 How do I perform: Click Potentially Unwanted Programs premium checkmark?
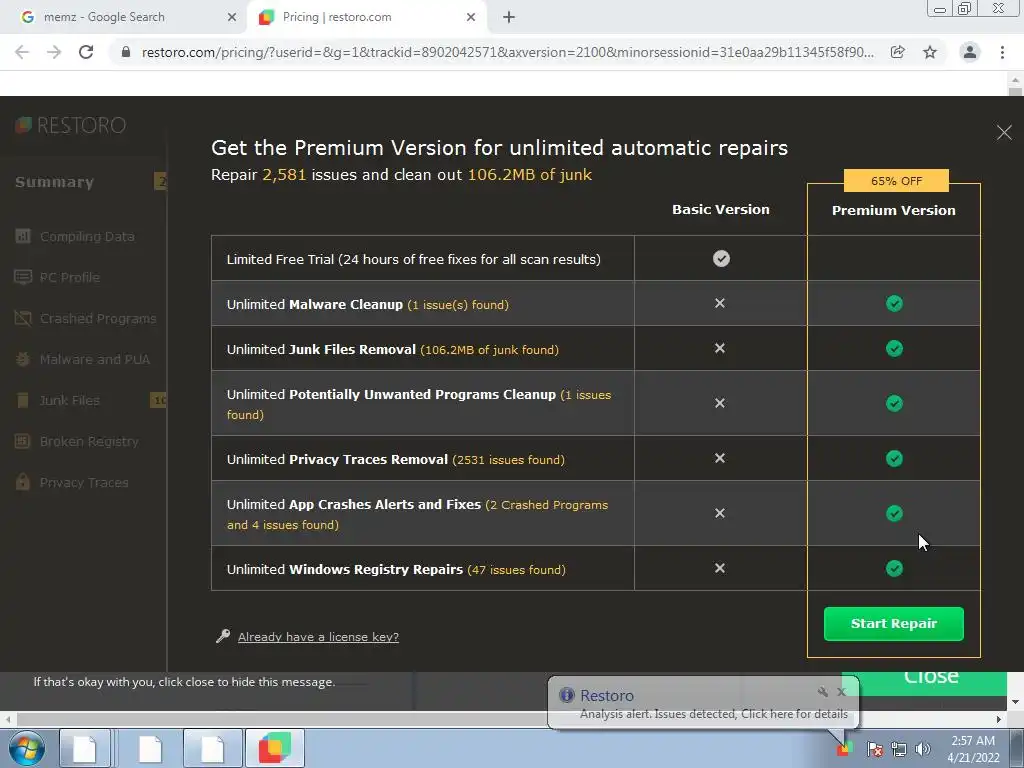pos(894,404)
